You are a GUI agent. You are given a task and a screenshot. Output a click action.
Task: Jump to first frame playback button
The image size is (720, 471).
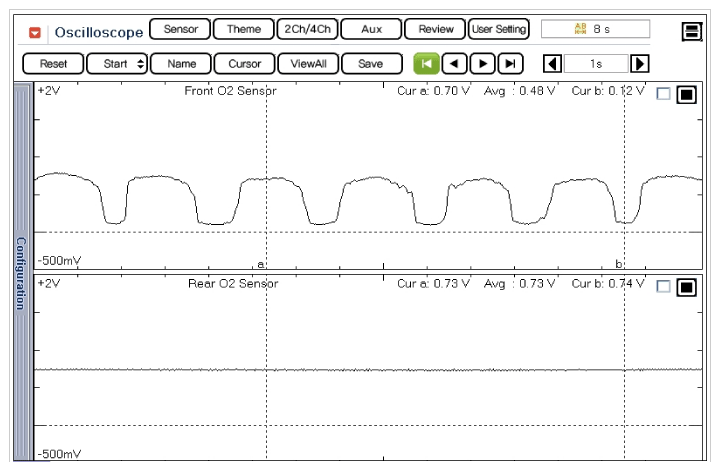point(426,64)
